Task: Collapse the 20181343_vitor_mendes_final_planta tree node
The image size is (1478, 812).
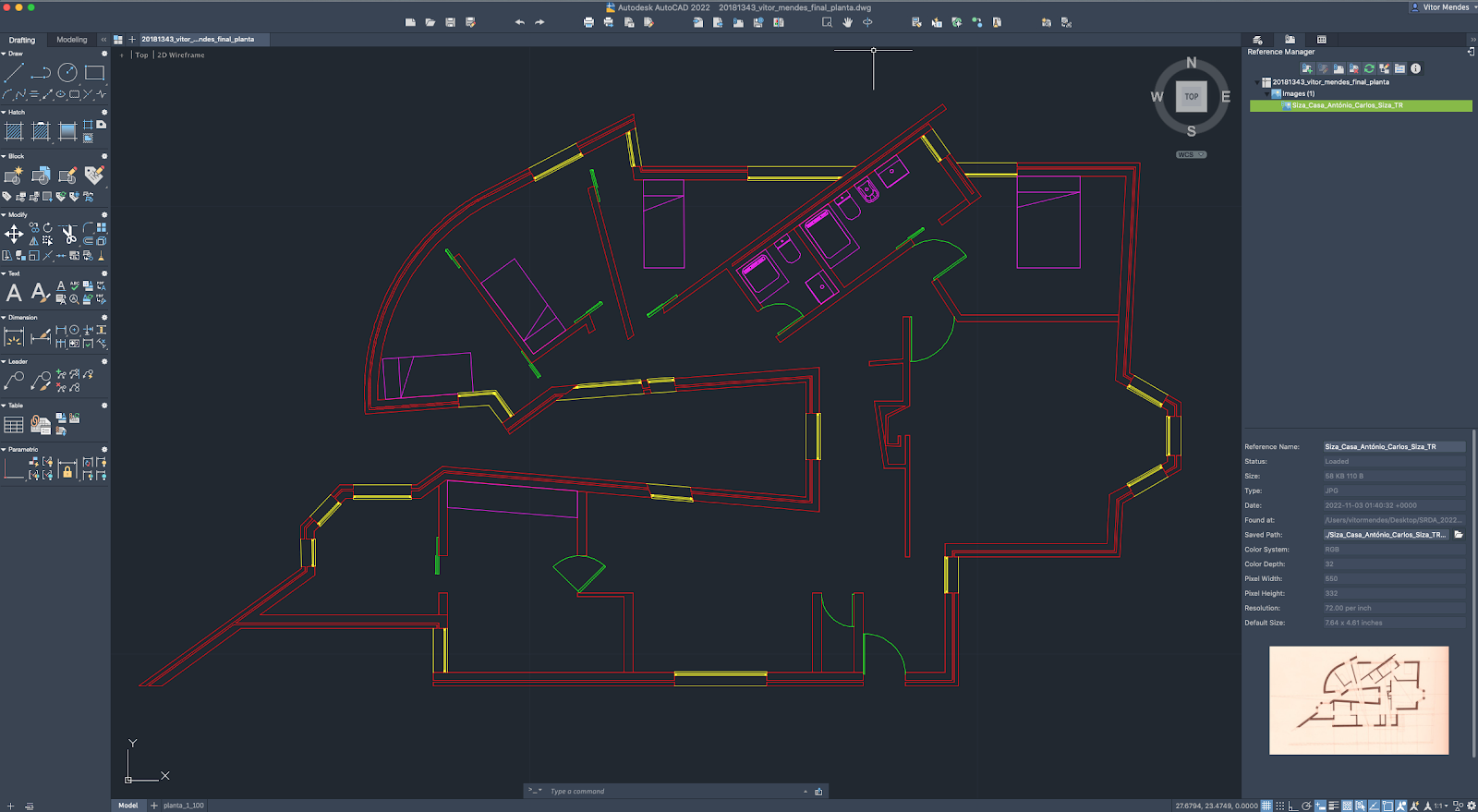Action: [1257, 82]
